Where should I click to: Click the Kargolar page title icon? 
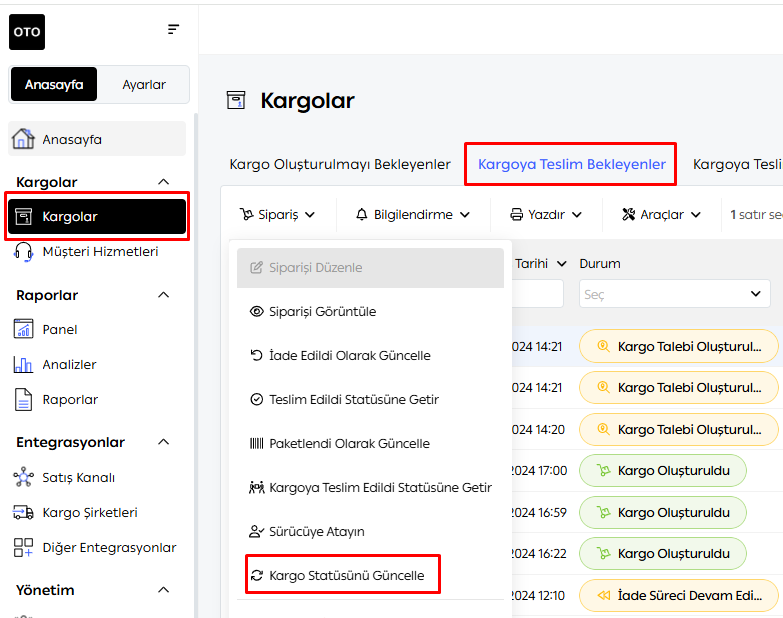tap(236, 100)
